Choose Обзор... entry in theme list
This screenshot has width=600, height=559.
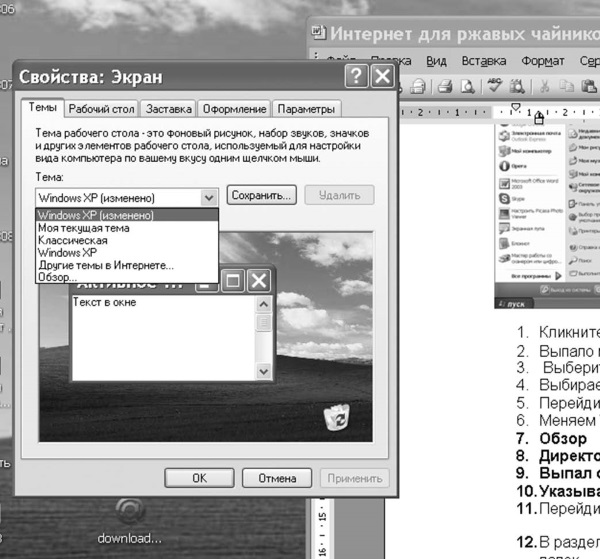(127, 277)
